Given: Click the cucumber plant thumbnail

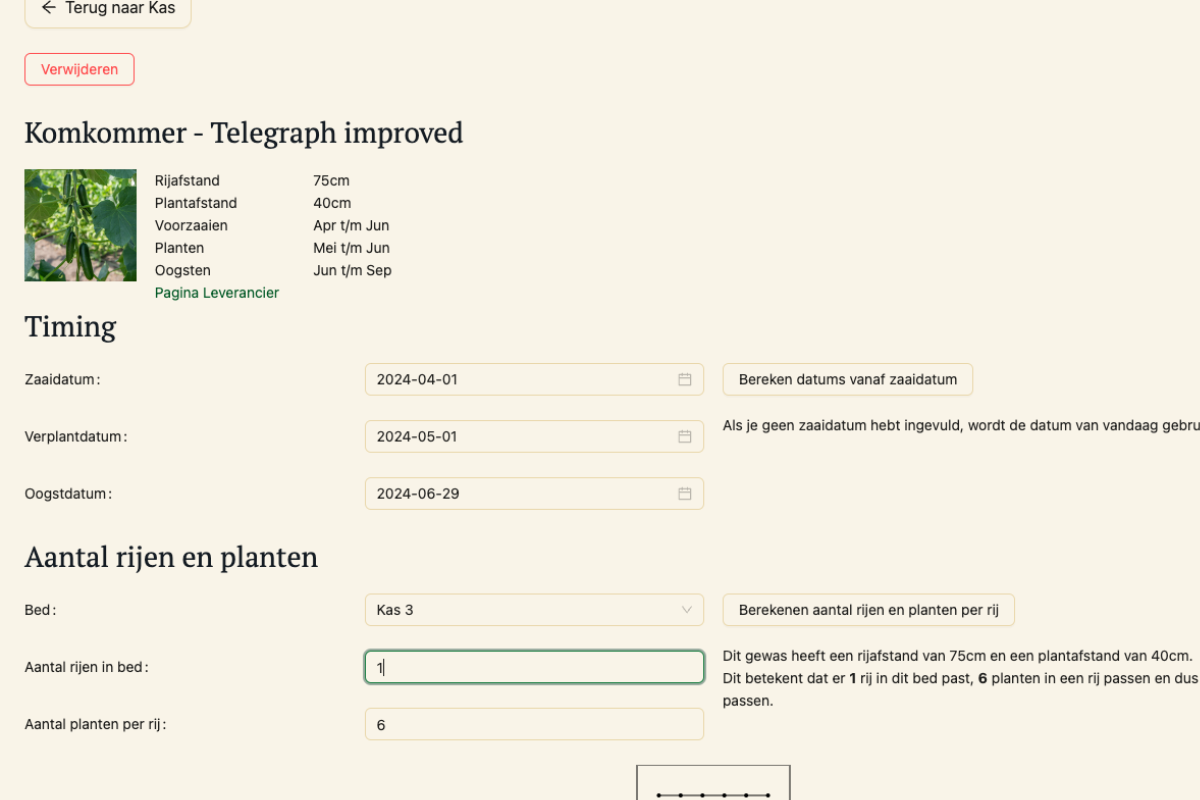Looking at the screenshot, I should pos(80,225).
